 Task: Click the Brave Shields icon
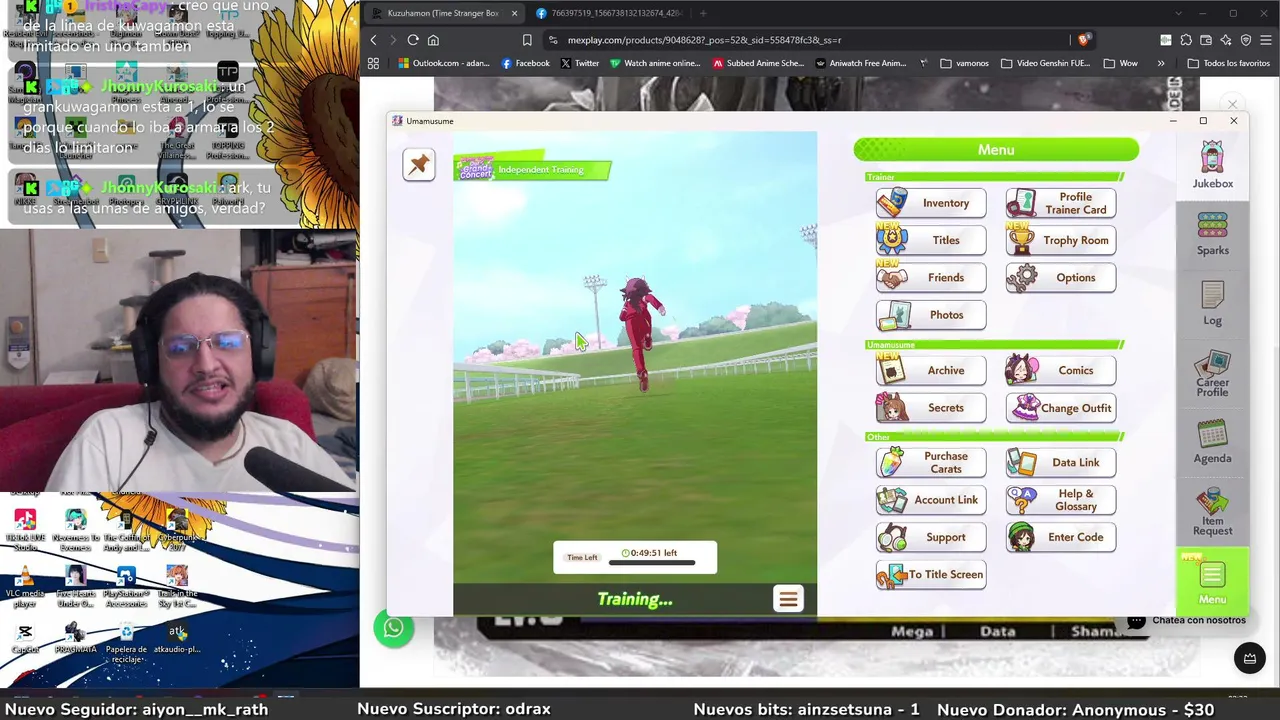point(1083,40)
